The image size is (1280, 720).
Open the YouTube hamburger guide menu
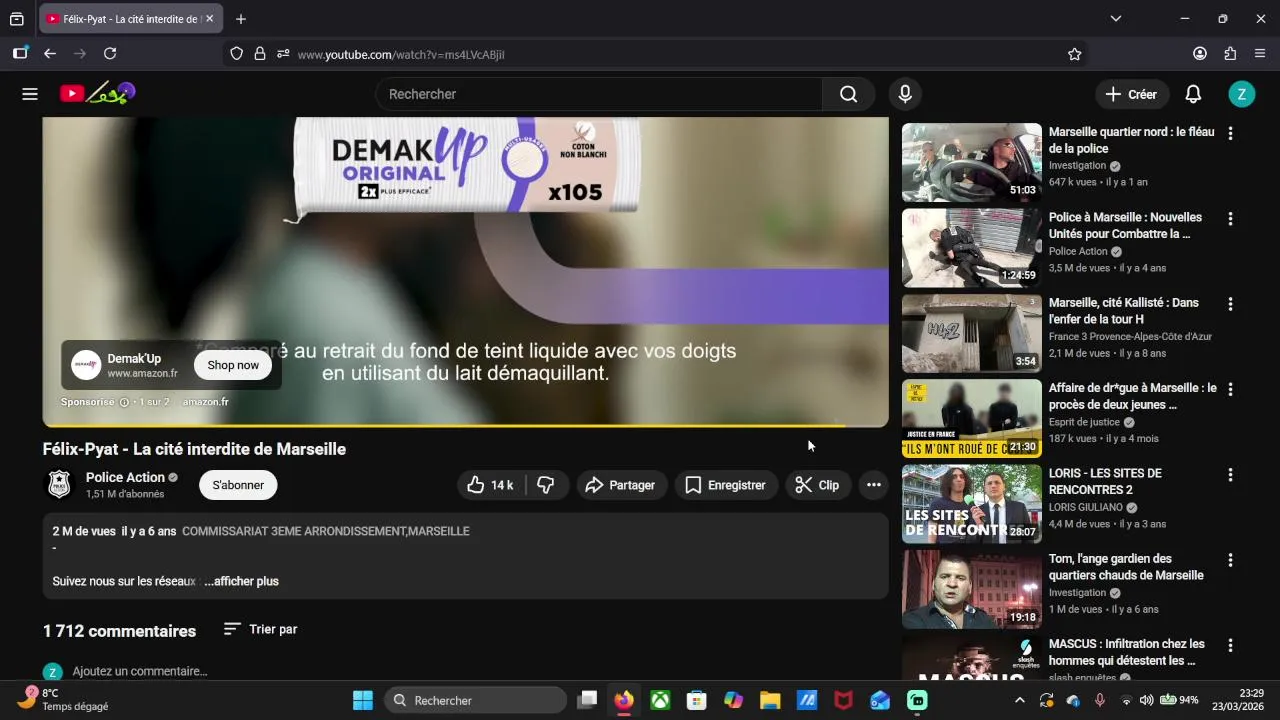click(x=30, y=94)
